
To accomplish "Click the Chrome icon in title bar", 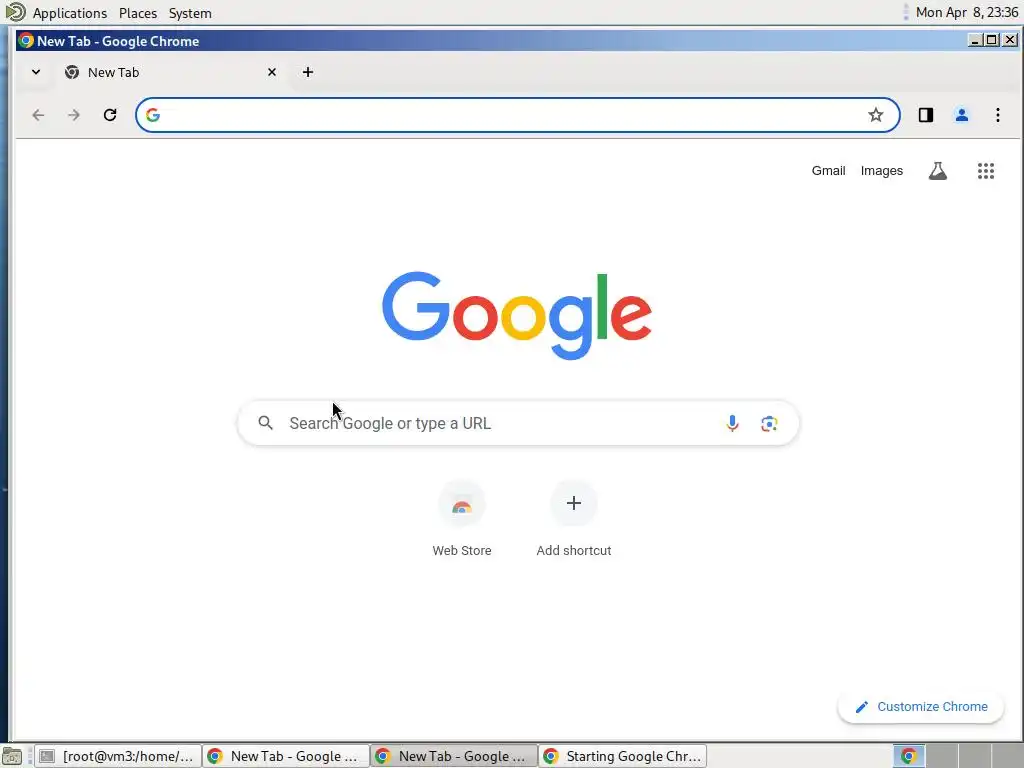I will click(x=26, y=40).
